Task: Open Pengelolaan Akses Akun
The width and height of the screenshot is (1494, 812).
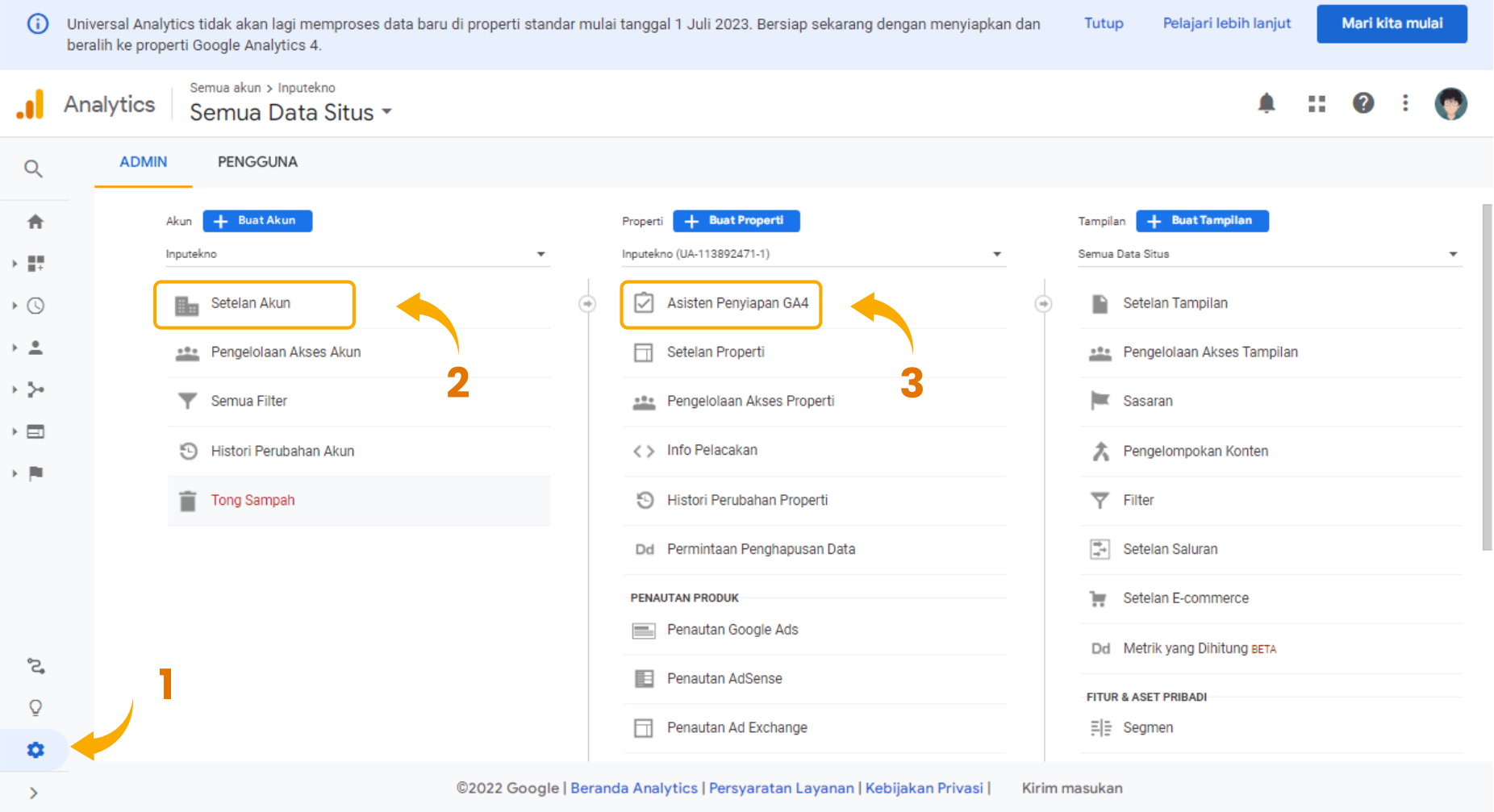Action: (x=359, y=352)
